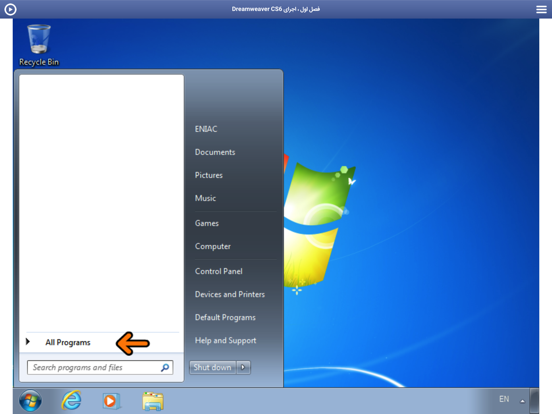Image resolution: width=552 pixels, height=414 pixels.
Task: Open Shut down options arrow
Action: (243, 367)
